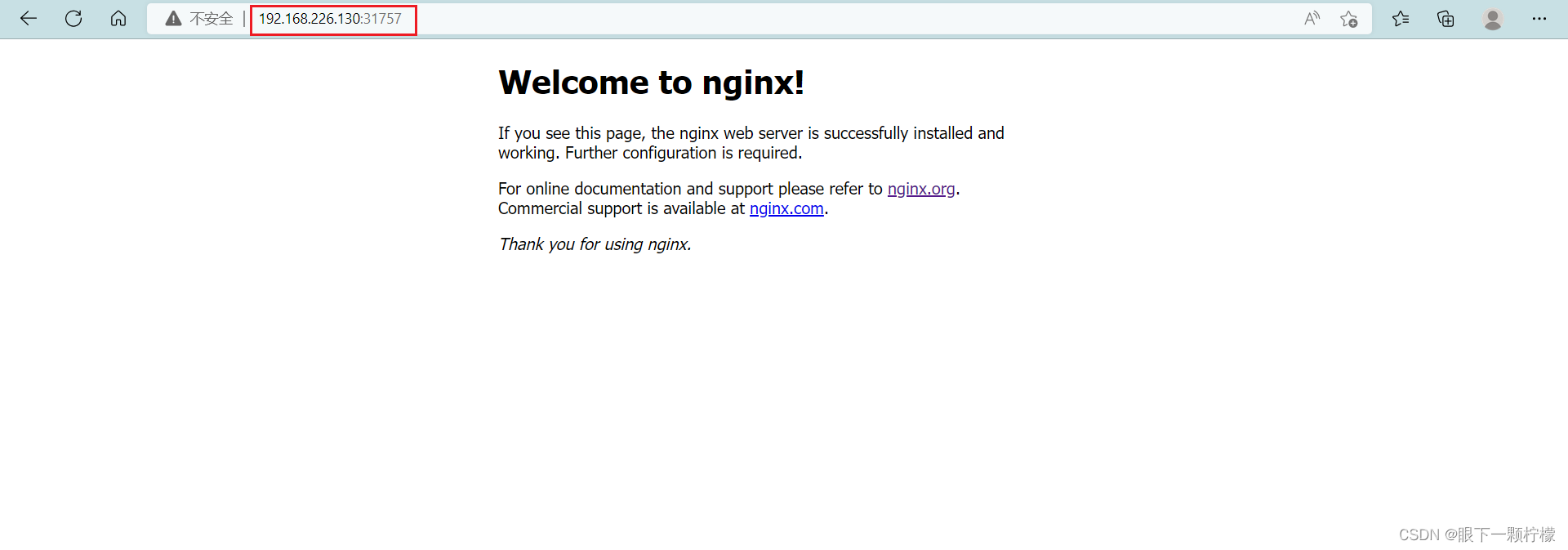Click the 'Commercial support is available at' text
Viewport: 1568px width, 550px height.
pyautogui.click(x=621, y=208)
